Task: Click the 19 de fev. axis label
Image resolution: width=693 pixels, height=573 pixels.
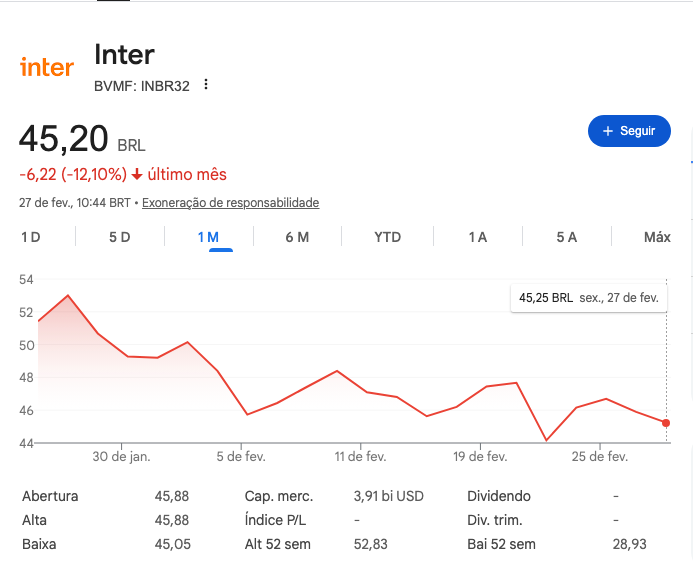Action: [480, 456]
